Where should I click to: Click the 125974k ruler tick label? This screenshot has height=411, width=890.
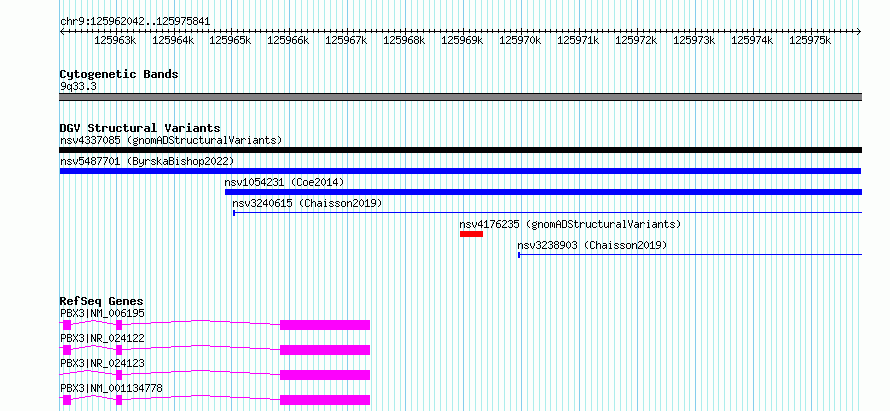click(752, 40)
